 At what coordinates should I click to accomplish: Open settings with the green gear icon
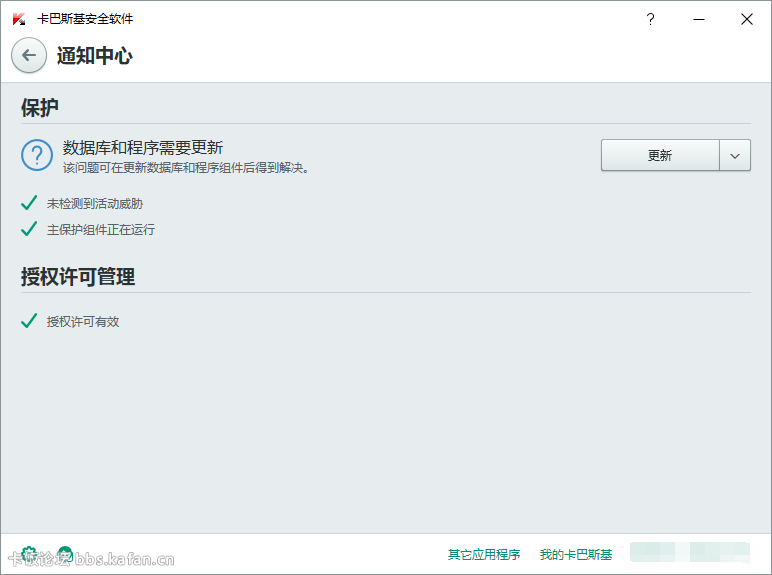pos(30,554)
